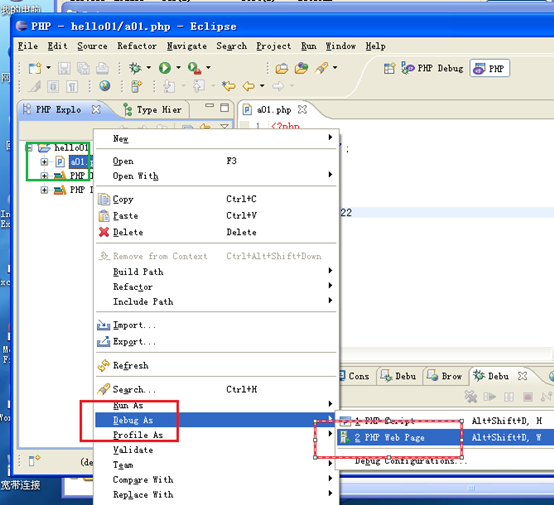Switch to the PHP perspective button
The width and height of the screenshot is (554, 505).
click(x=489, y=68)
